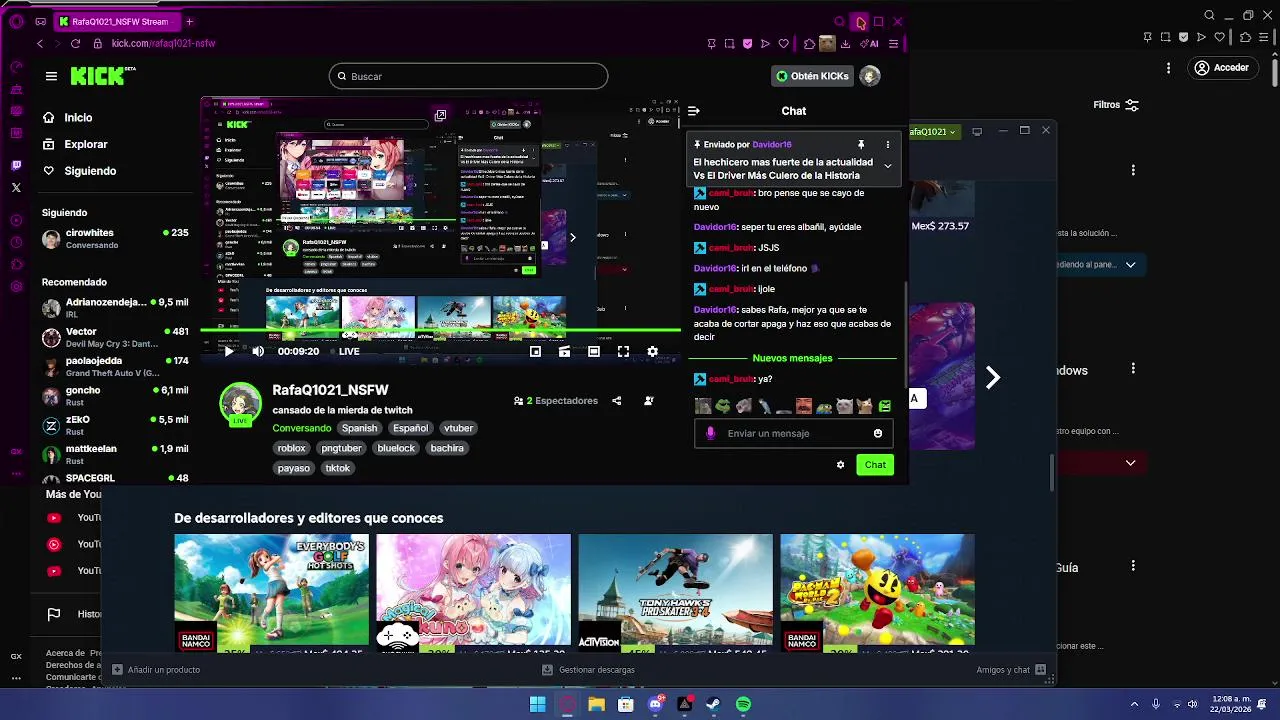1280x720 pixels.
Task: Open a new browser tab
Action: 189,21
